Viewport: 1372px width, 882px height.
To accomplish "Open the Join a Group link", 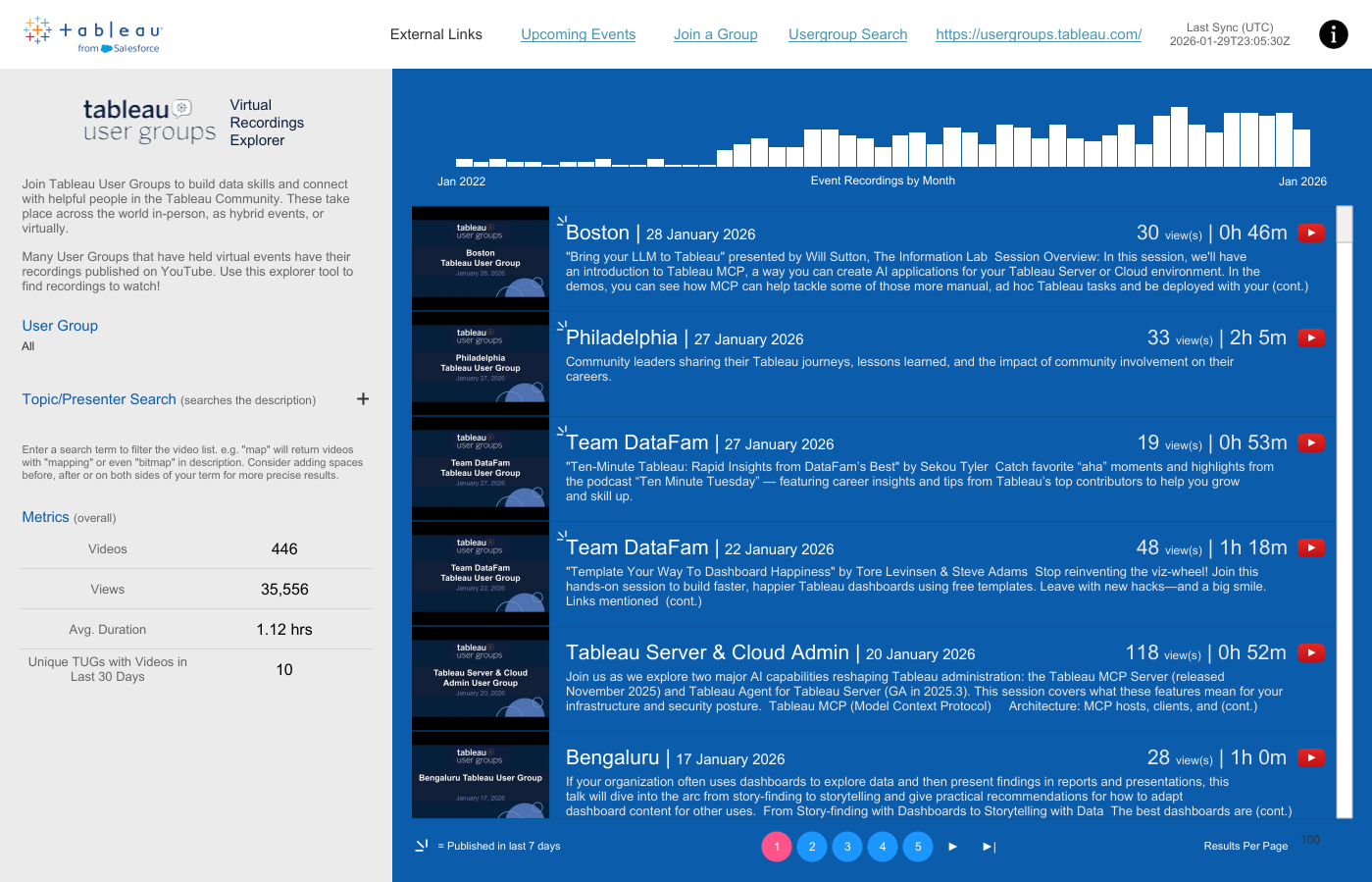I will click(715, 34).
